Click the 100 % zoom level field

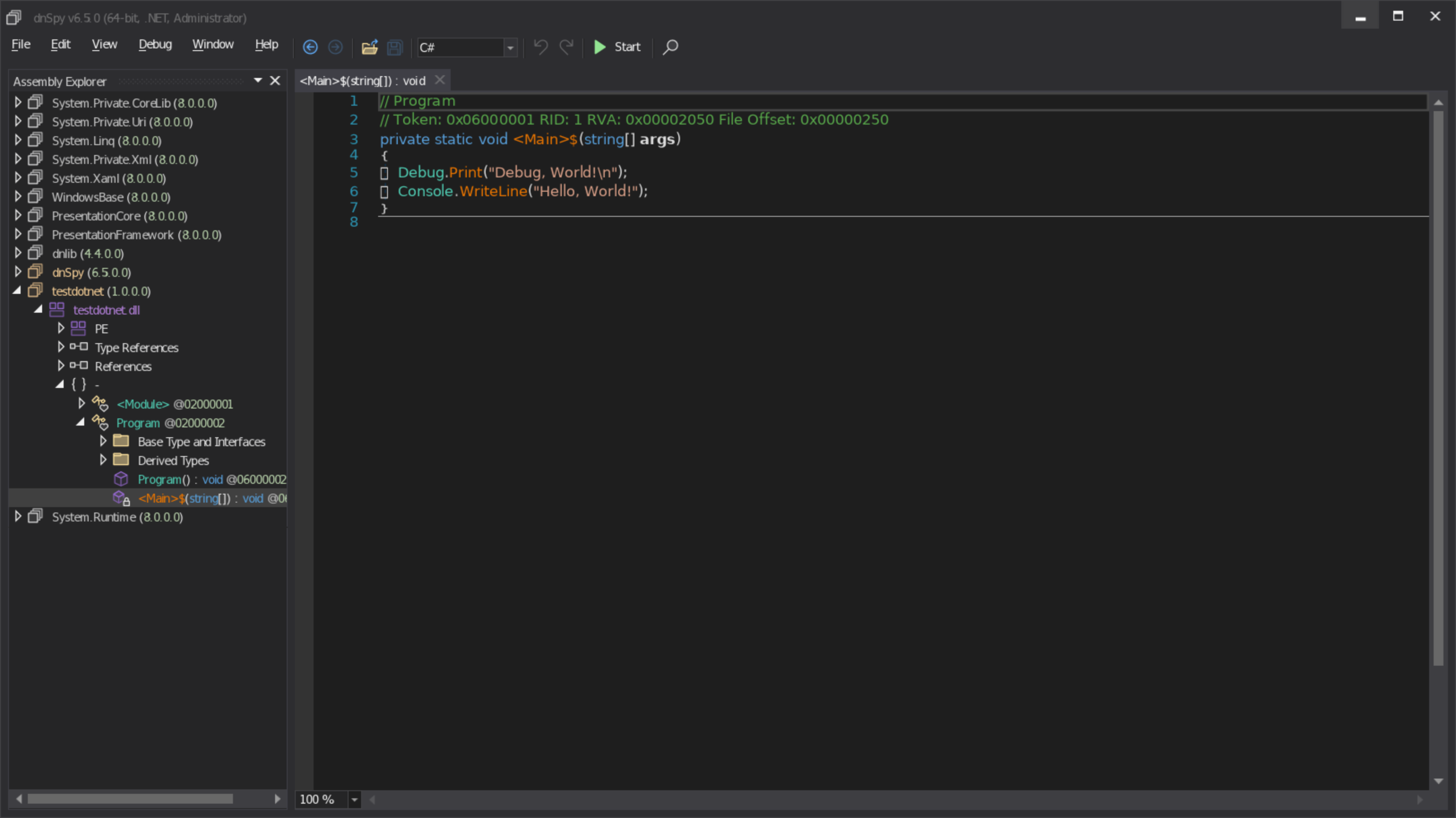[x=322, y=799]
